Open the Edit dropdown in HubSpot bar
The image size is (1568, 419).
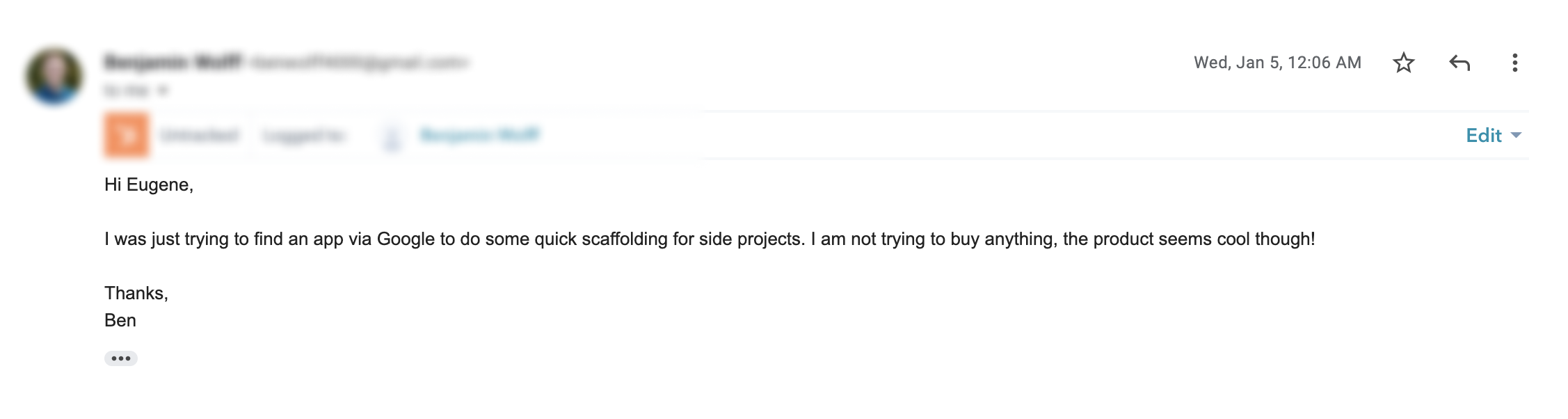click(1484, 135)
